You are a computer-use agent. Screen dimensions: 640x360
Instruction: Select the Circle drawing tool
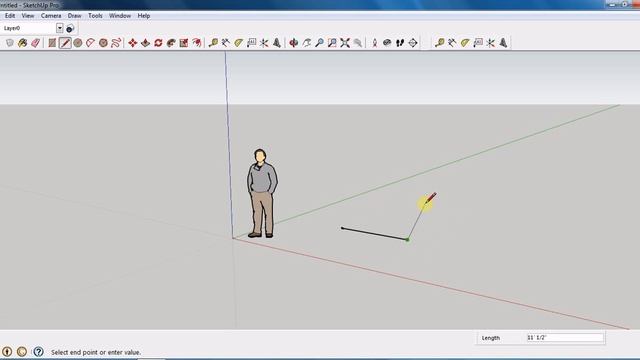coord(78,42)
